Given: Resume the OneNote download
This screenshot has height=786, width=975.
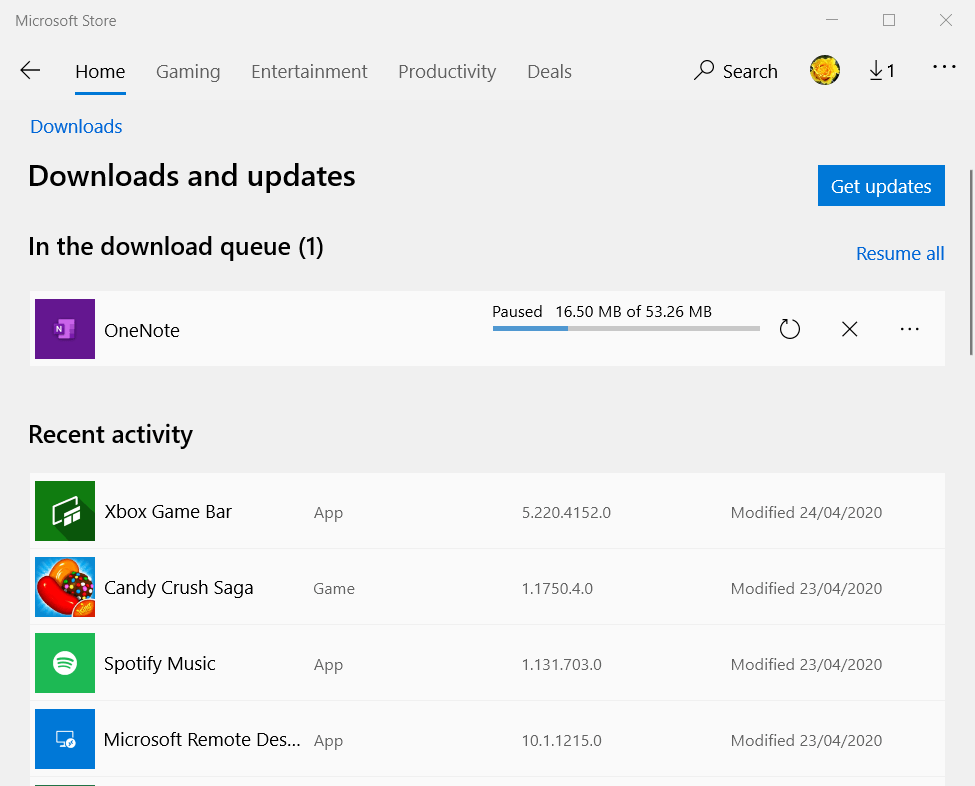Looking at the screenshot, I should pyautogui.click(x=790, y=329).
